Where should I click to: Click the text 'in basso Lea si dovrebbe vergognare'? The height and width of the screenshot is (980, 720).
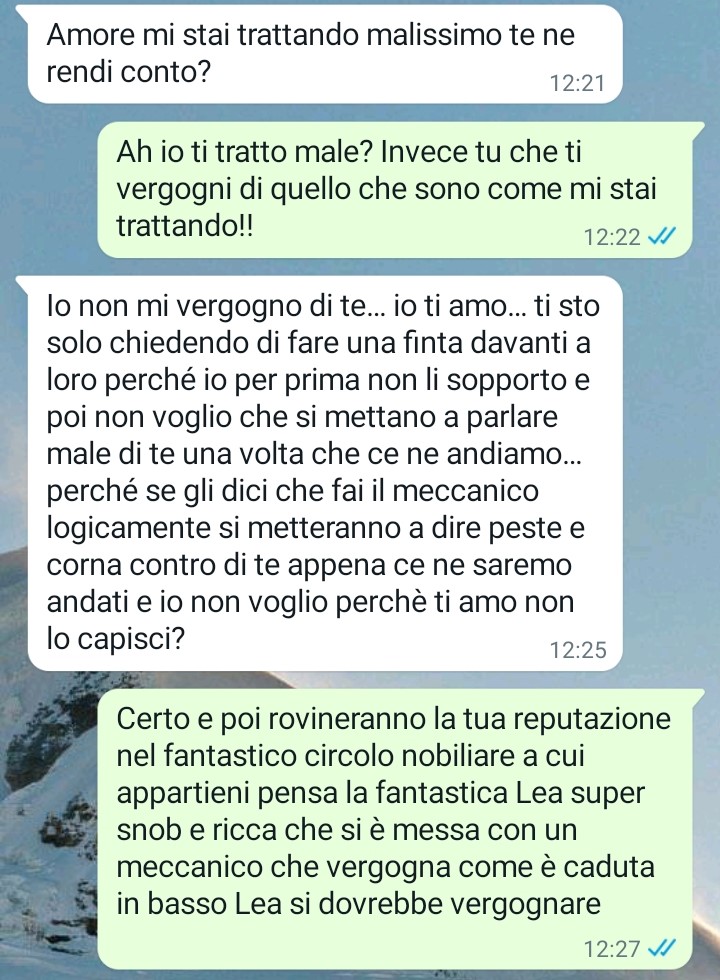coord(359,904)
